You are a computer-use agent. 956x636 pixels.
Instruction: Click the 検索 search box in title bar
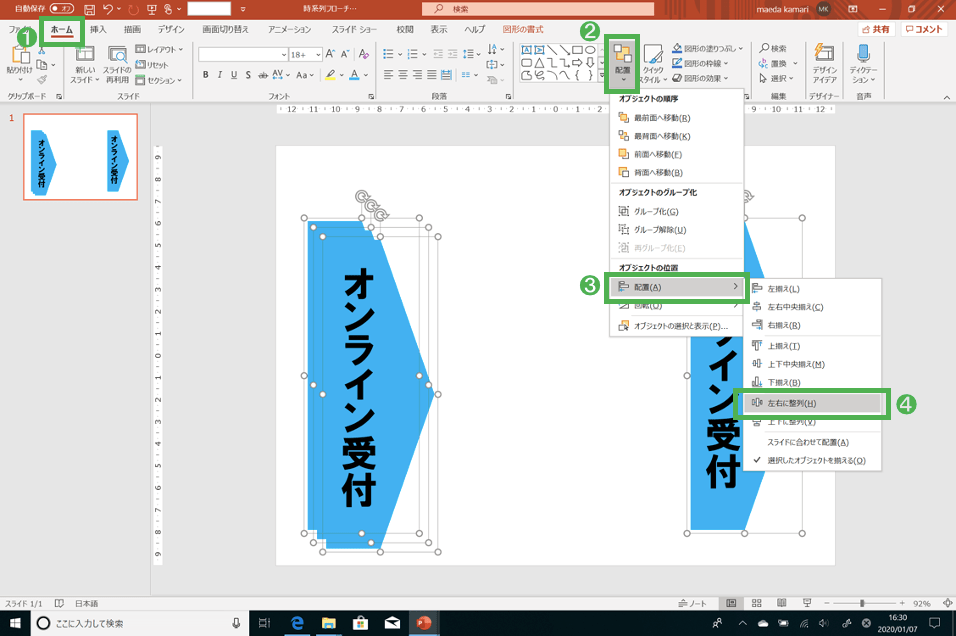click(538, 9)
